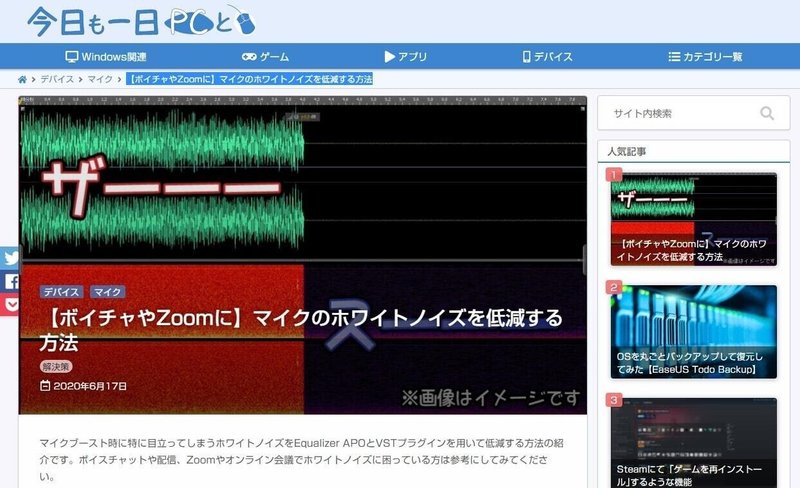This screenshot has width=800, height=488.
Task: Click the monitor icon beside Windows関連
Action: (x=71, y=57)
